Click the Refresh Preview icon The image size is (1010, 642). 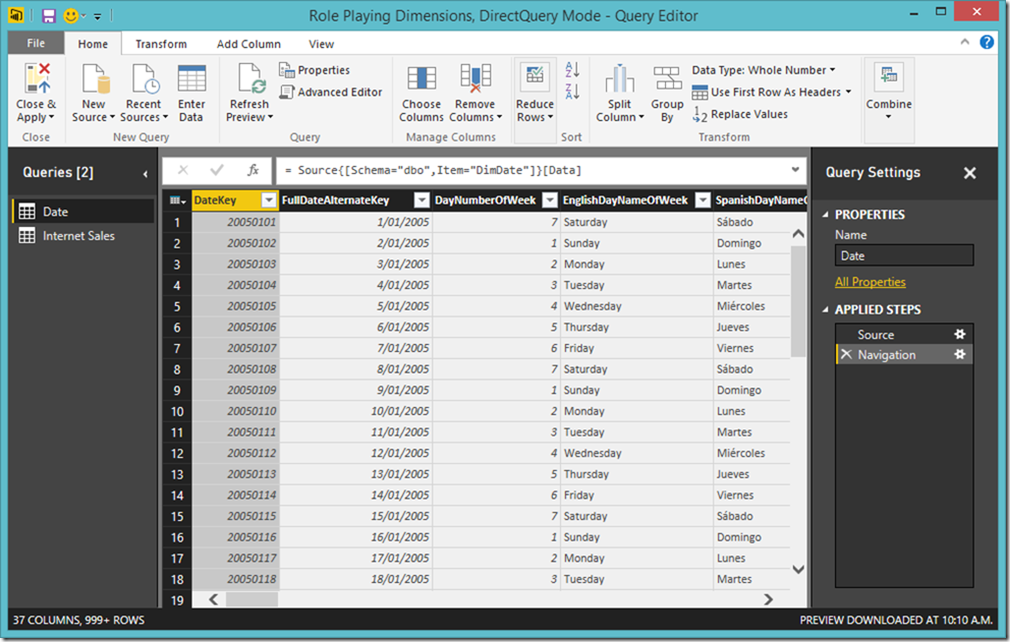tap(251, 79)
